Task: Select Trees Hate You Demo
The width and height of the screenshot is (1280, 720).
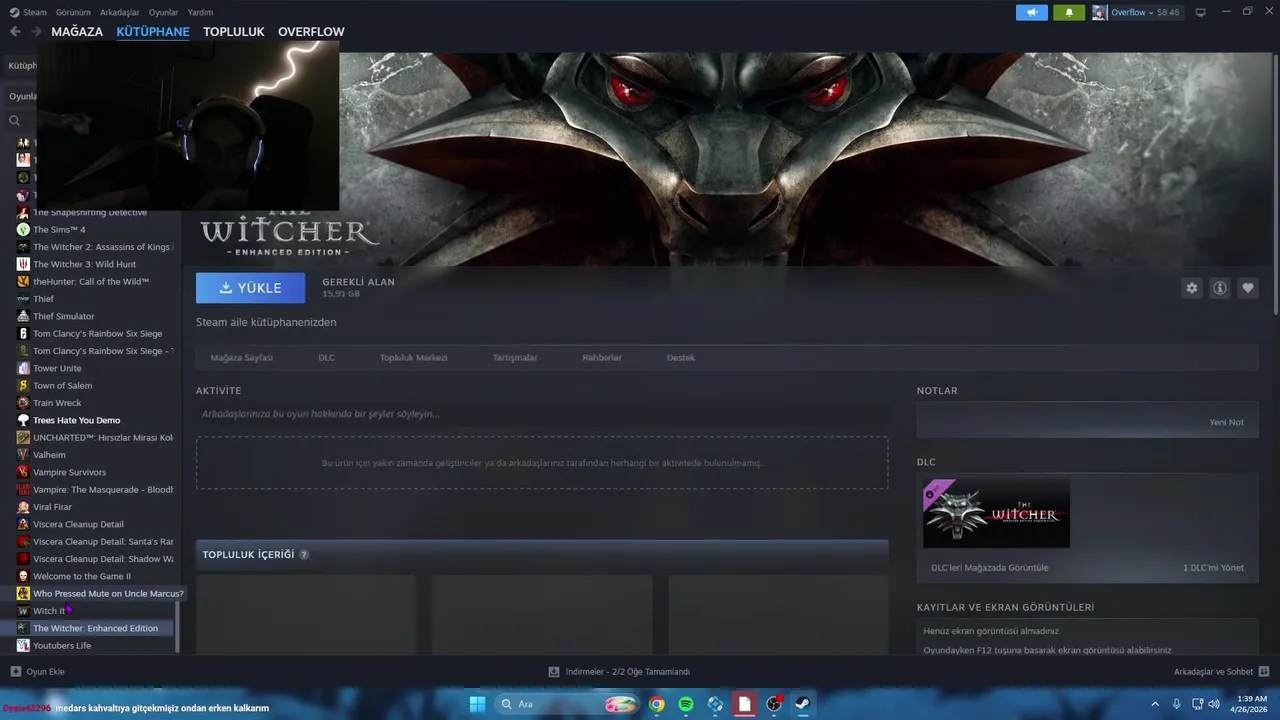Action: (76, 420)
